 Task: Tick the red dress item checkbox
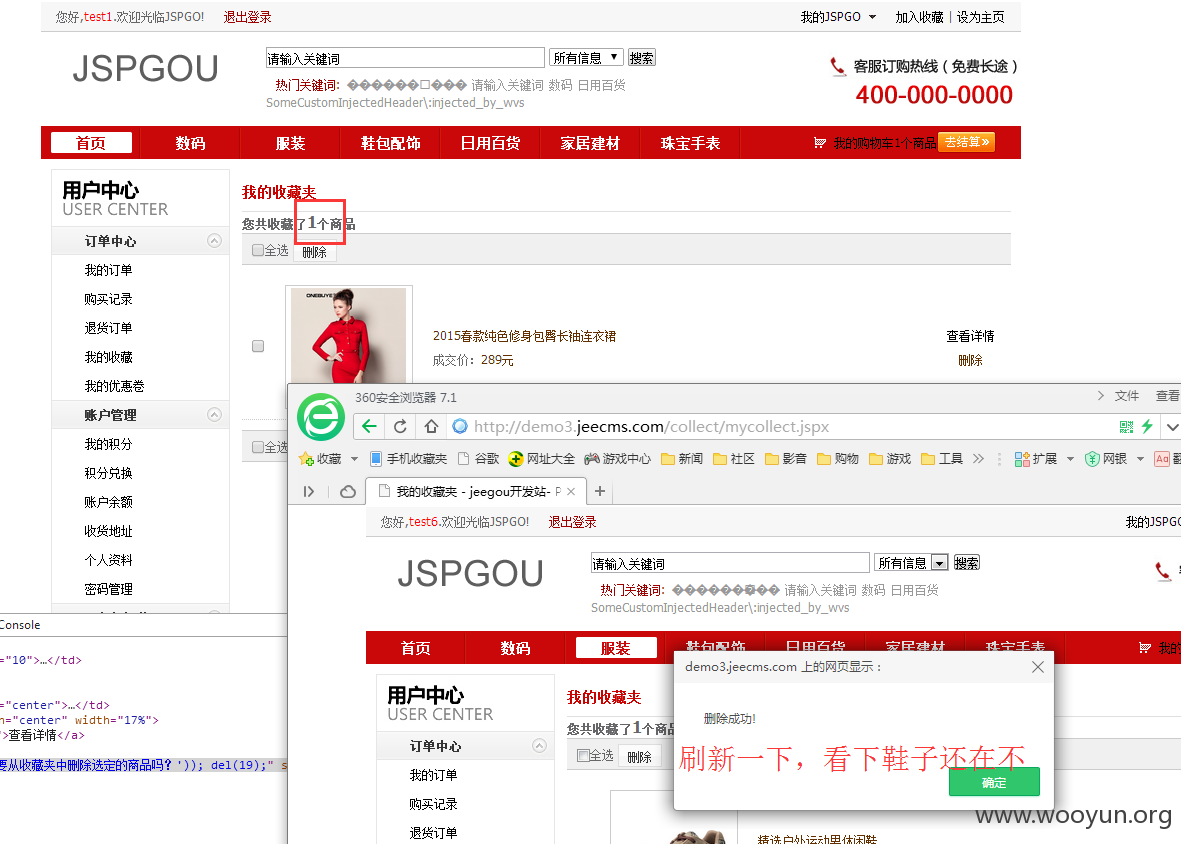pyautogui.click(x=258, y=346)
